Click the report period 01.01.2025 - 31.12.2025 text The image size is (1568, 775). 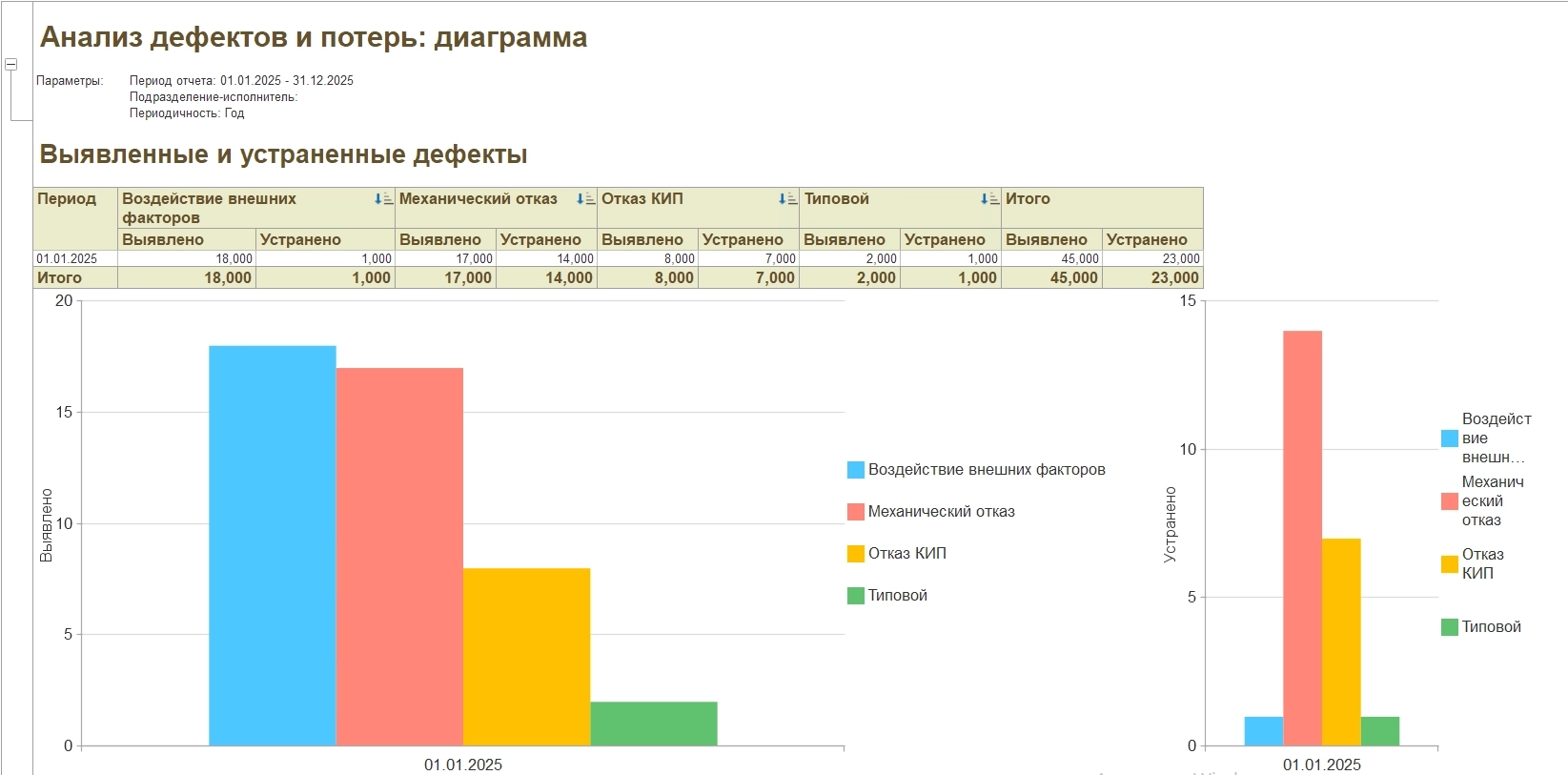[x=286, y=81]
